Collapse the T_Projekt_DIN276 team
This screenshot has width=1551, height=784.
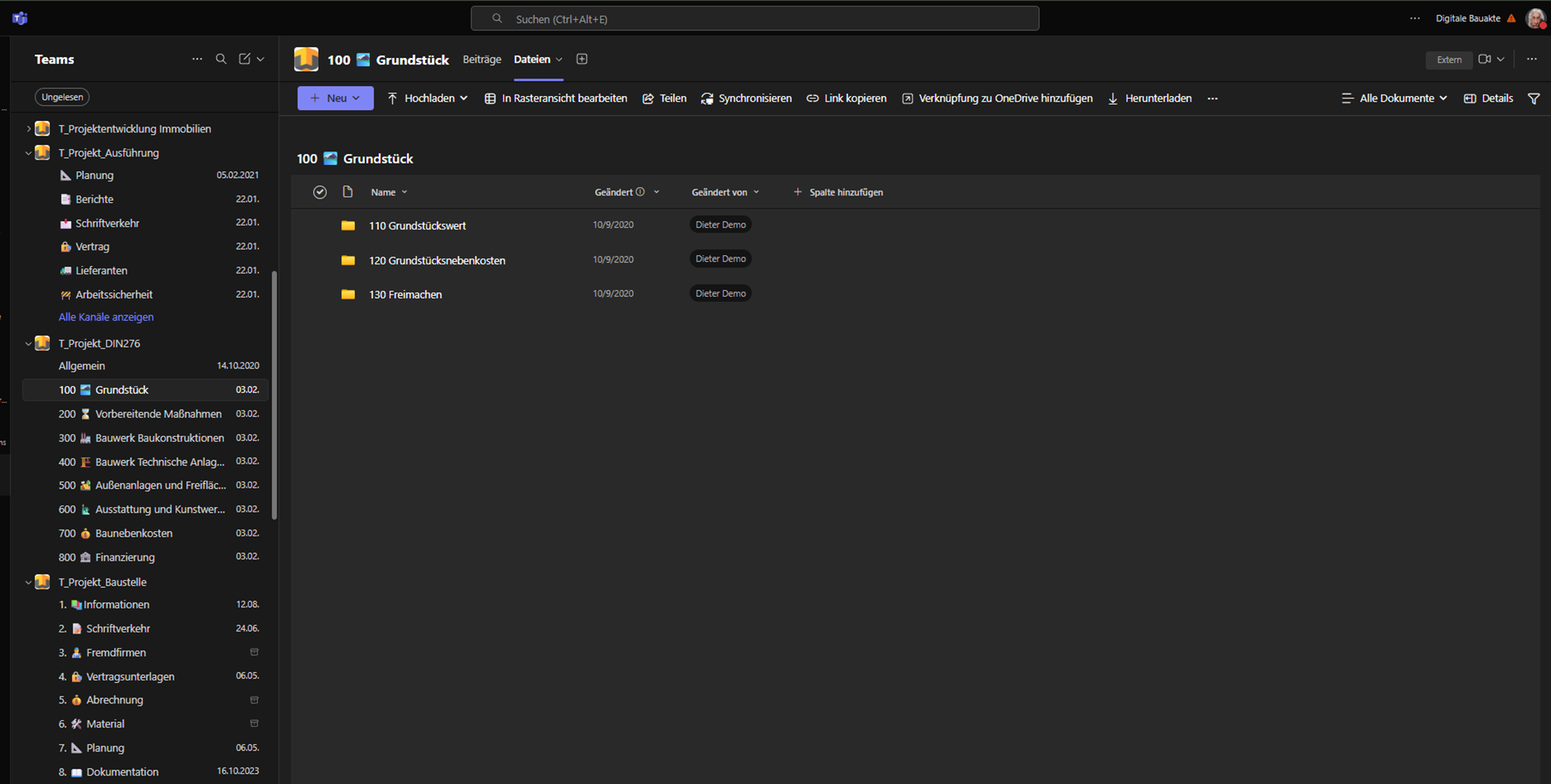(29, 344)
